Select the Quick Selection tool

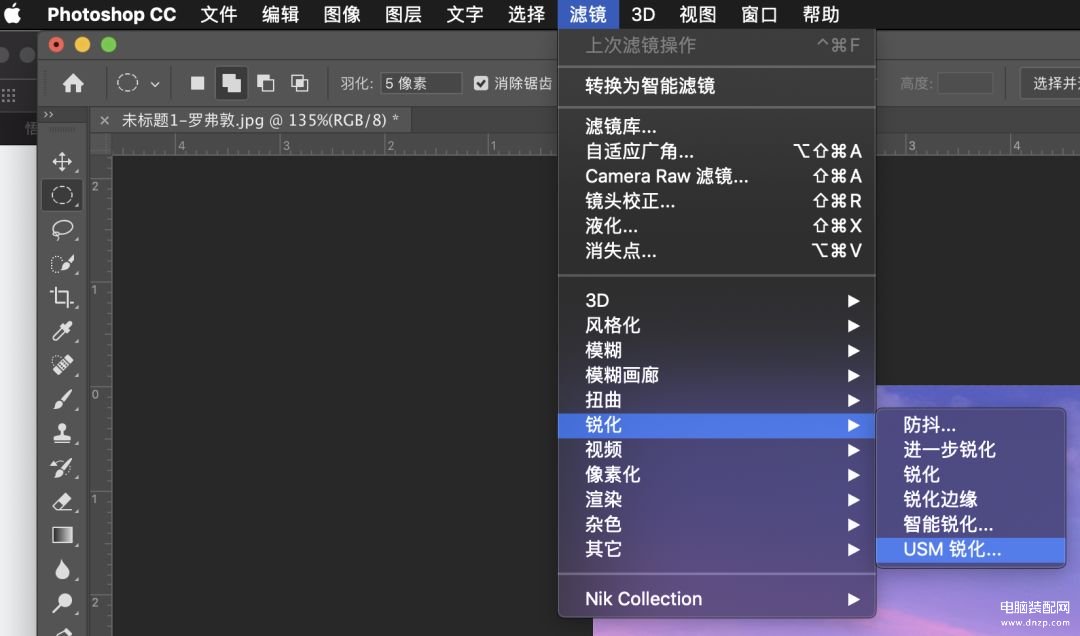coord(62,263)
